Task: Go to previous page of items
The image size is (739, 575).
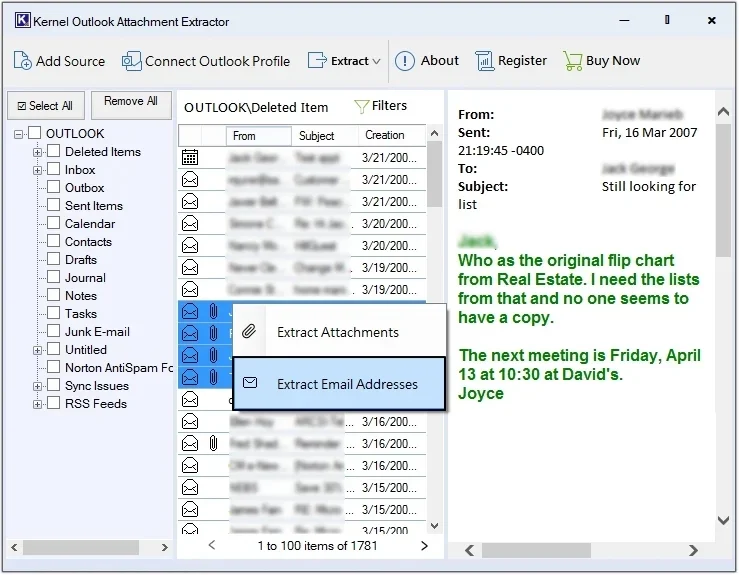Action: 212,545
